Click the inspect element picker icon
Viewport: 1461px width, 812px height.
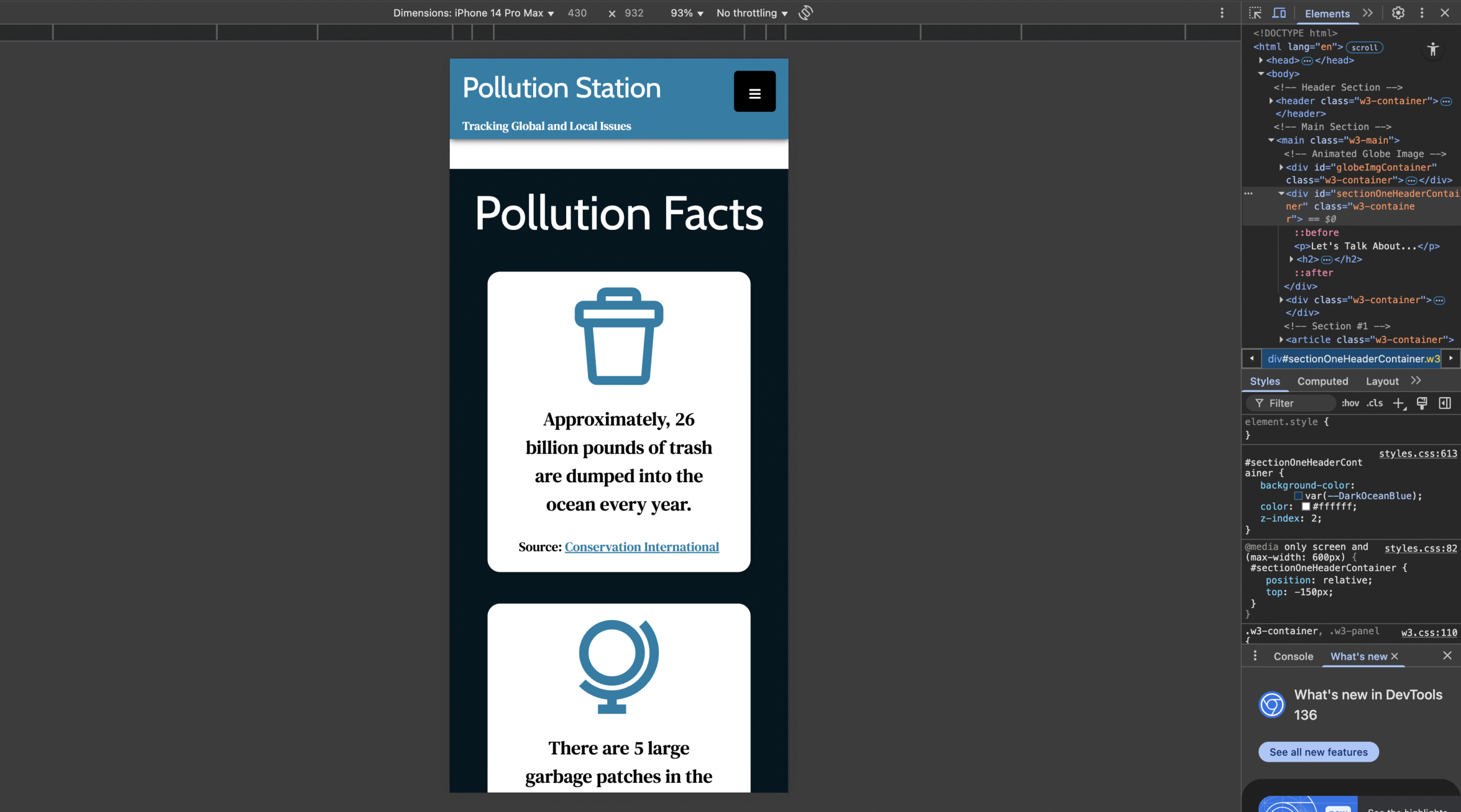(1255, 13)
